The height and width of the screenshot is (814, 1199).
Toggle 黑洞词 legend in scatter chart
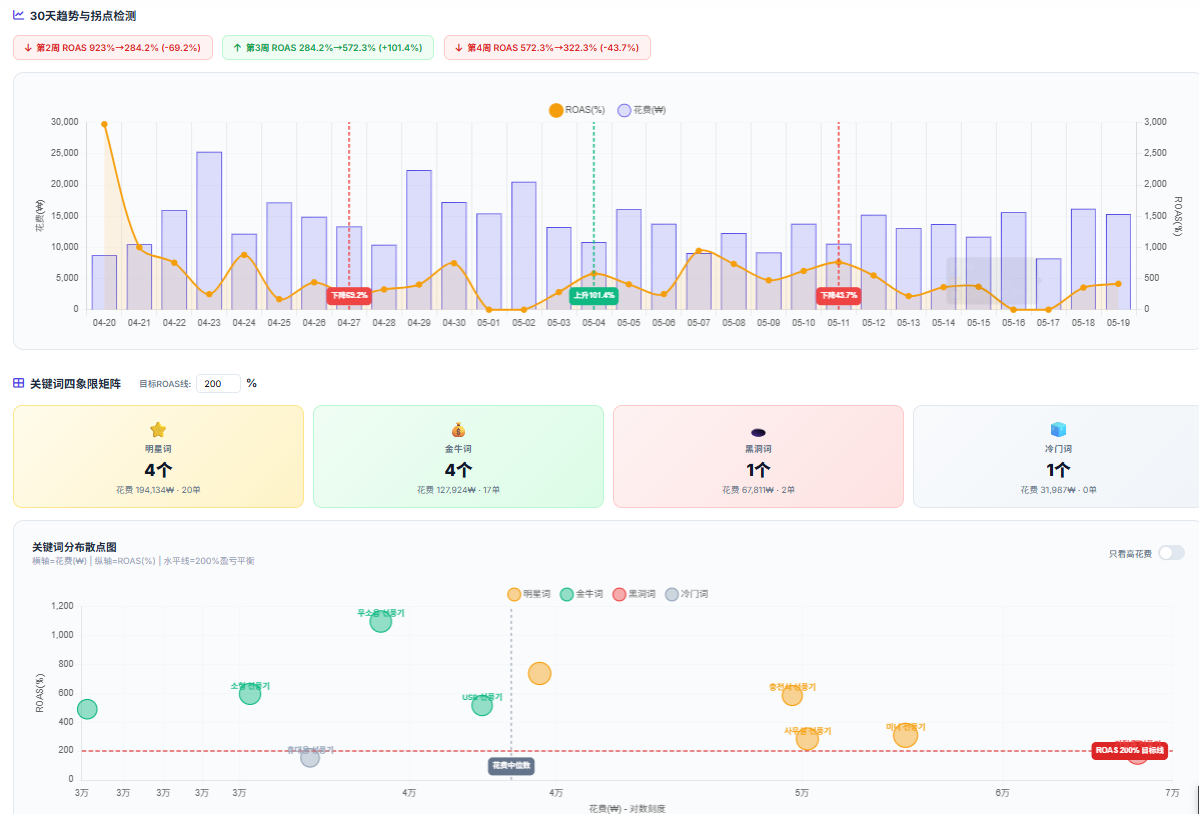pos(634,594)
